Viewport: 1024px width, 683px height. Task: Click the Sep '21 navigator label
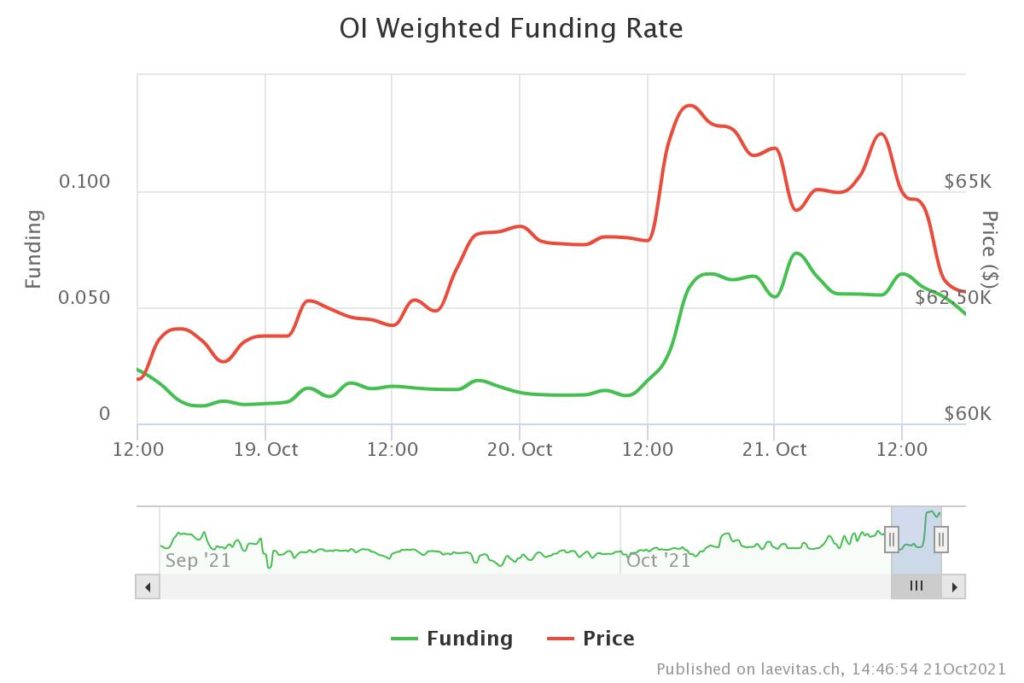(198, 560)
